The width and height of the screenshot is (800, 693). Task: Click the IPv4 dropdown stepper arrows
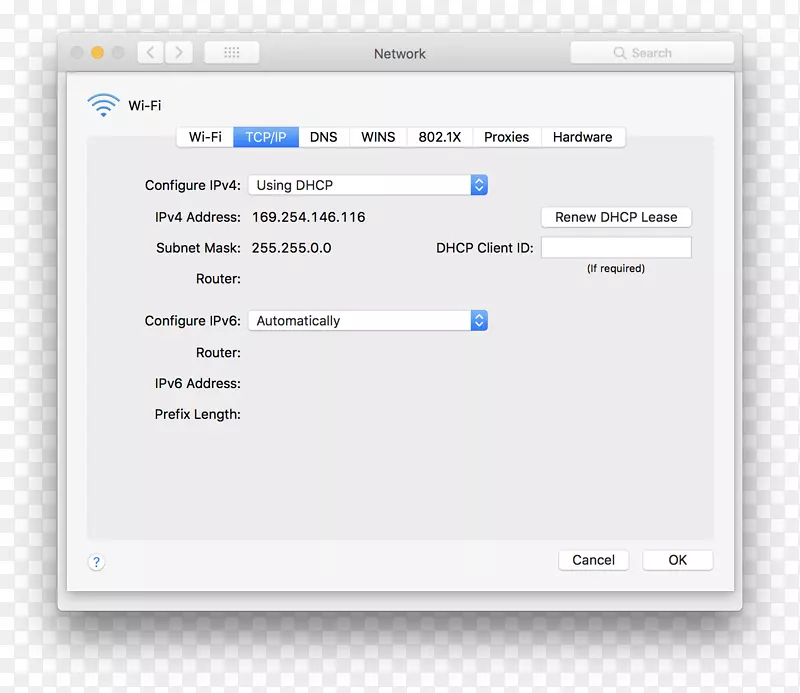[478, 185]
